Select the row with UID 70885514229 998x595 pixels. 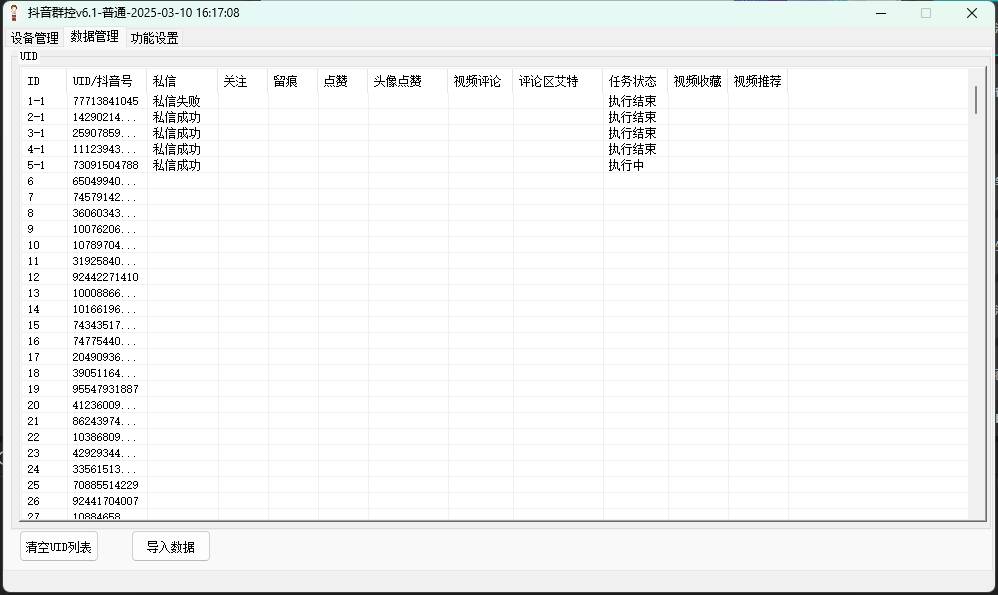(105, 485)
